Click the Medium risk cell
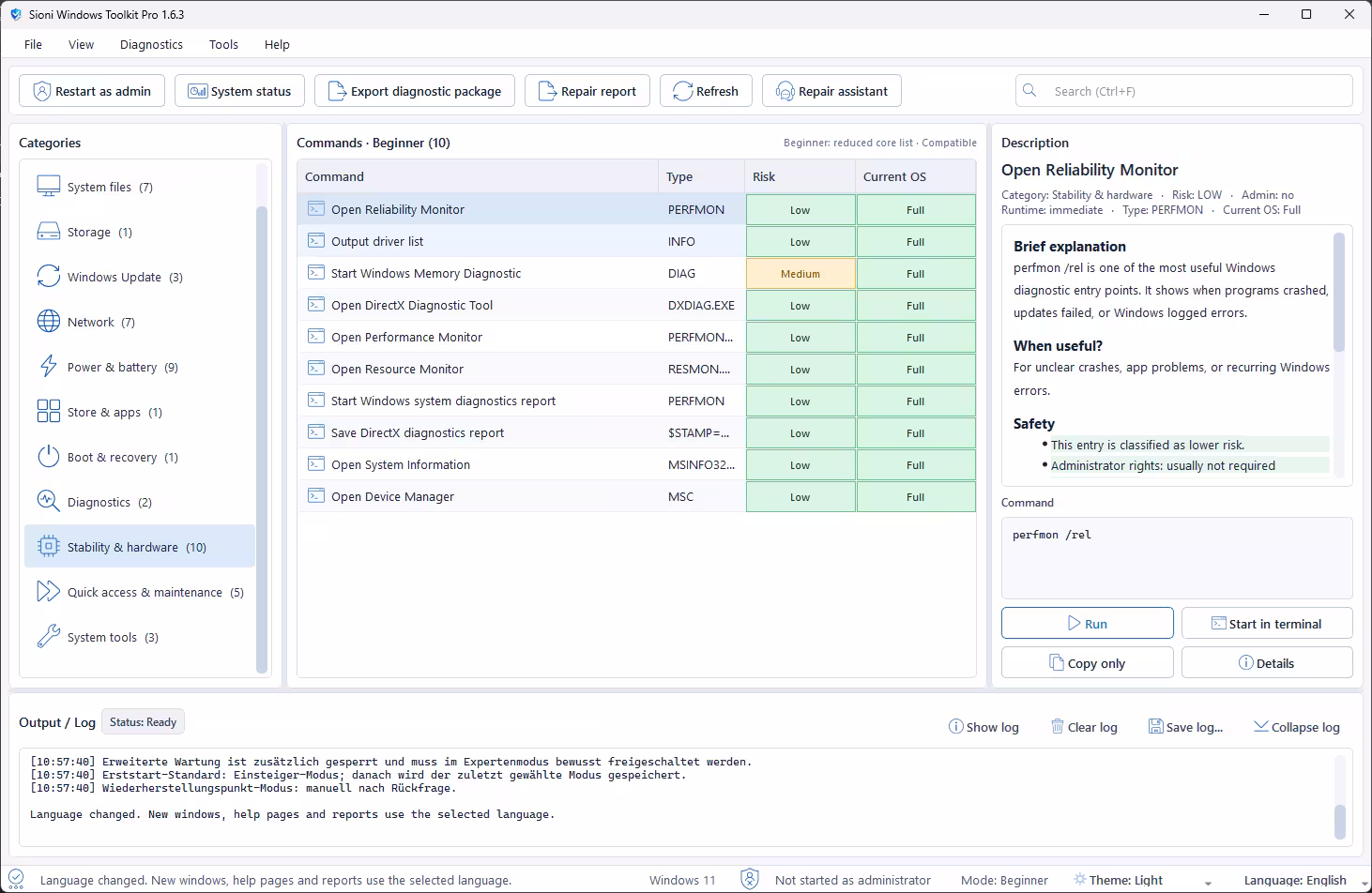Viewport: 1372px width, 893px height. [800, 273]
